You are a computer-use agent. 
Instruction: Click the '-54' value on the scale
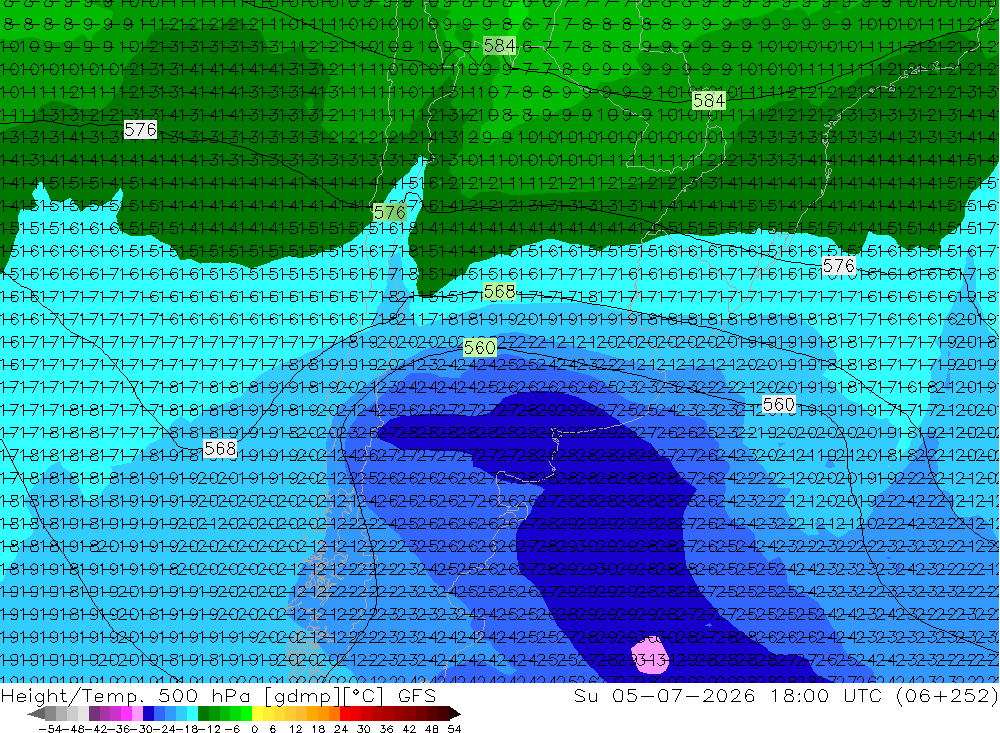pos(50,729)
